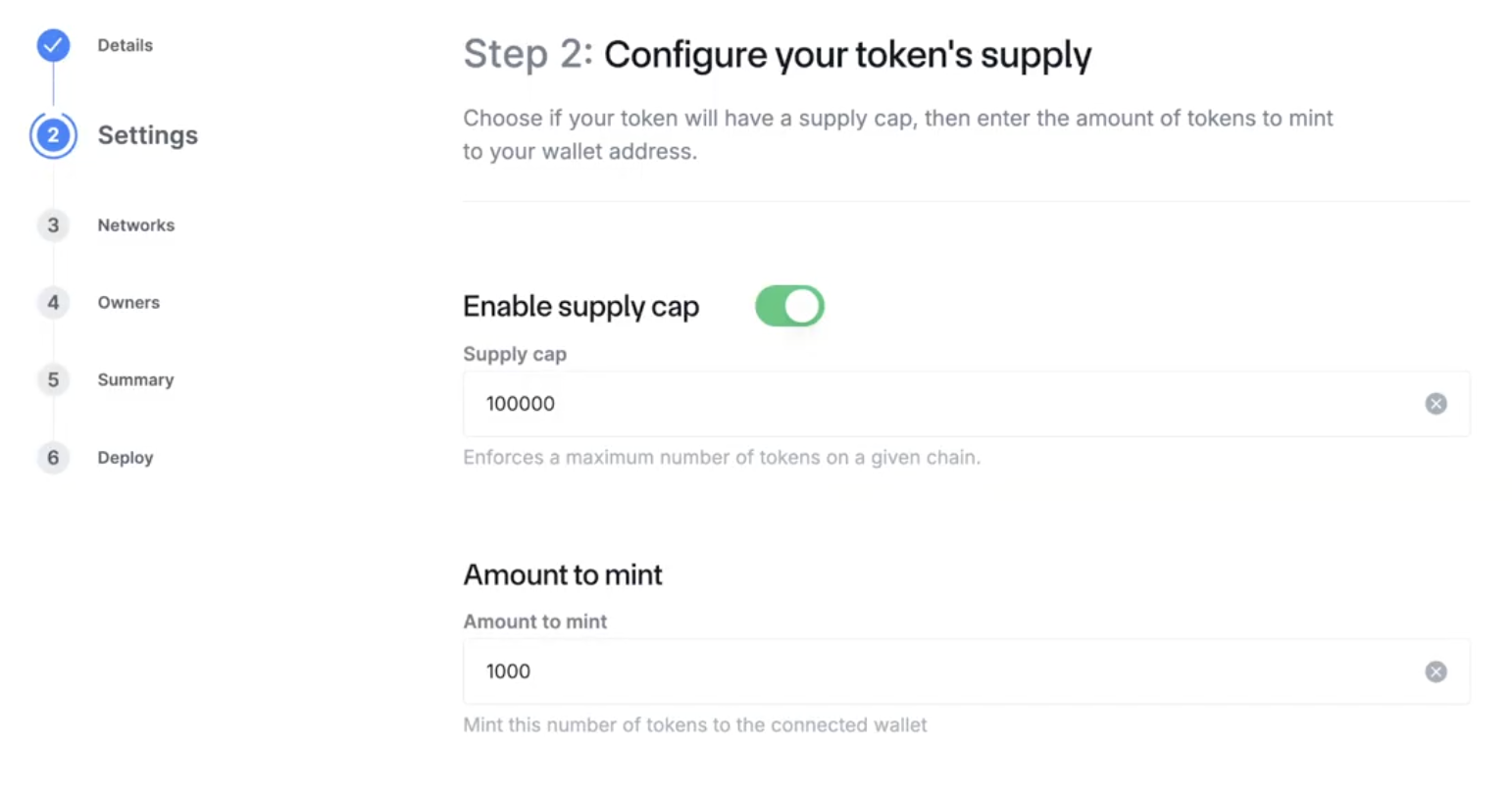Click the completed Details step checkmark icon
Screen dimensions: 1512x796
[x=53, y=45]
